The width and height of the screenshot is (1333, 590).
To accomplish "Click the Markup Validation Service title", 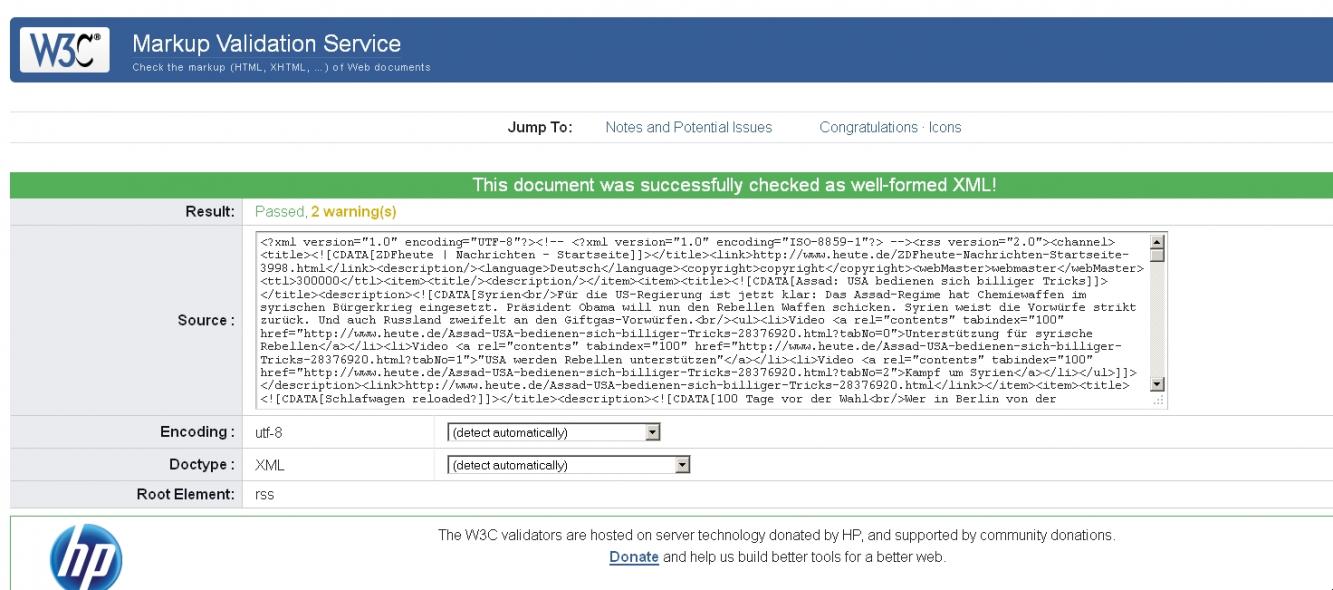I will click(x=266, y=45).
